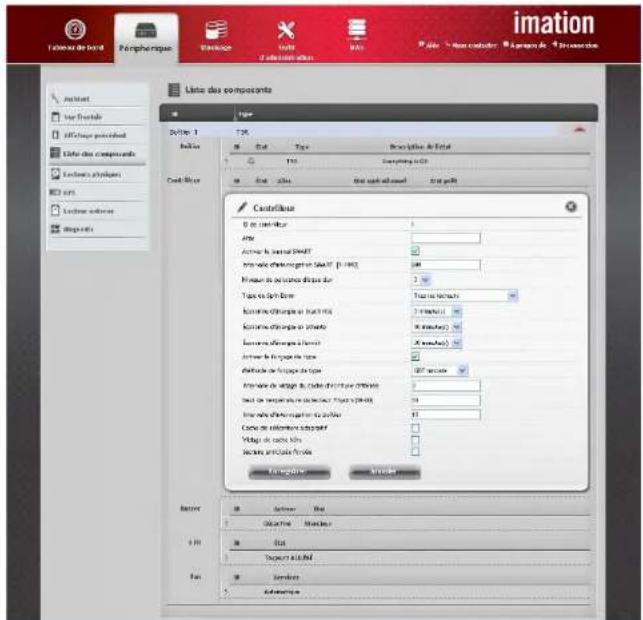Focus cache d'écriture différée interval field
The width and height of the screenshot is (643, 620).
point(446,385)
